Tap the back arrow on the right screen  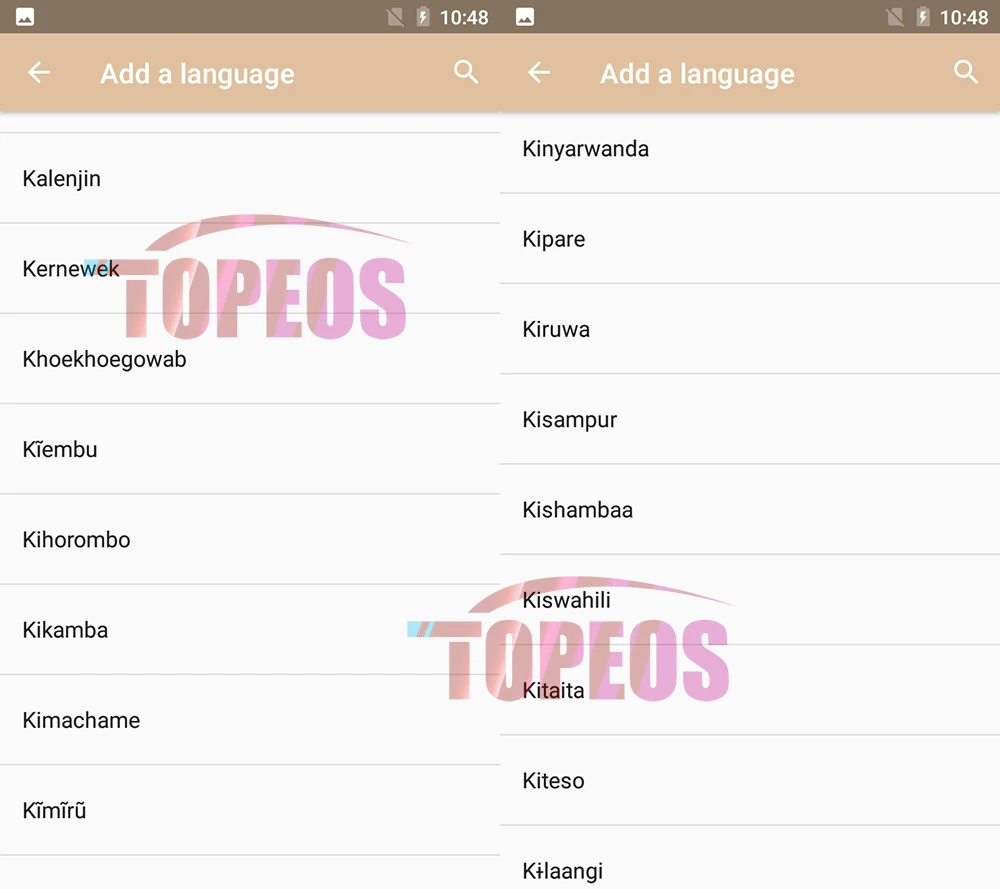[x=539, y=73]
